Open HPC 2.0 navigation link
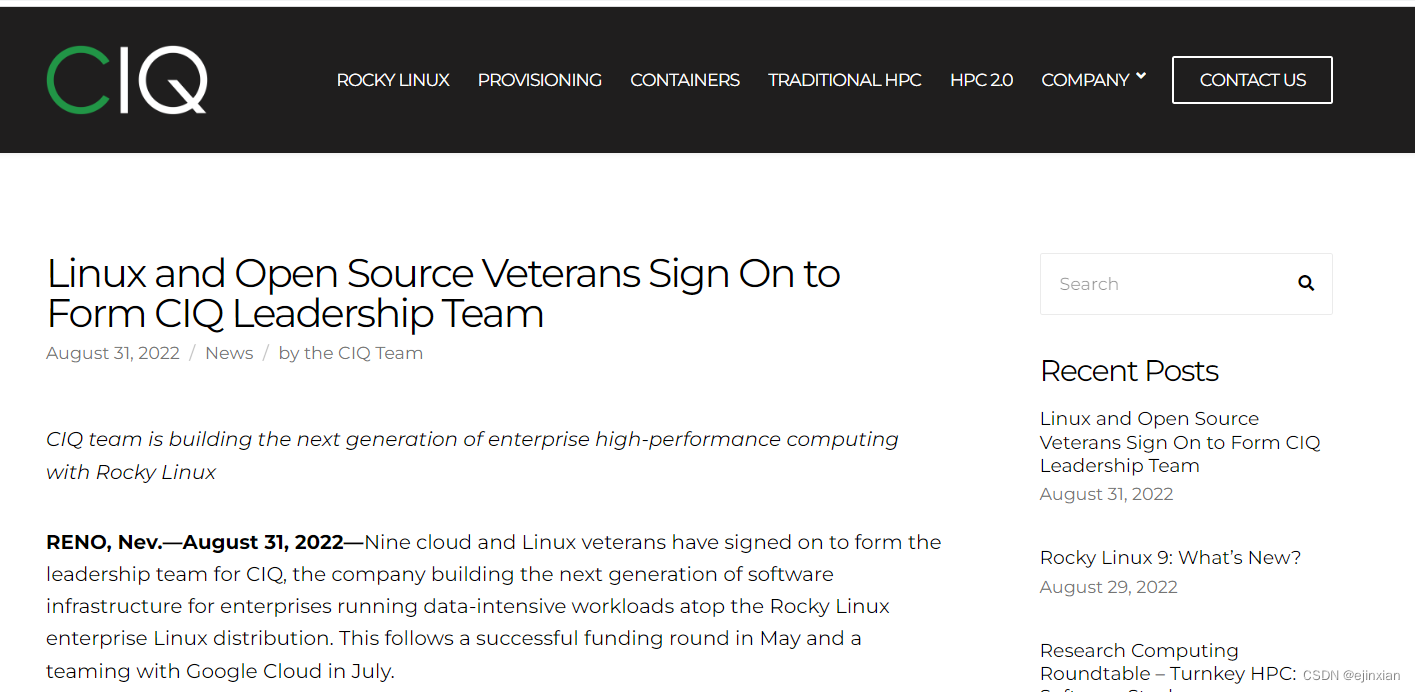1415x692 pixels. [981, 80]
